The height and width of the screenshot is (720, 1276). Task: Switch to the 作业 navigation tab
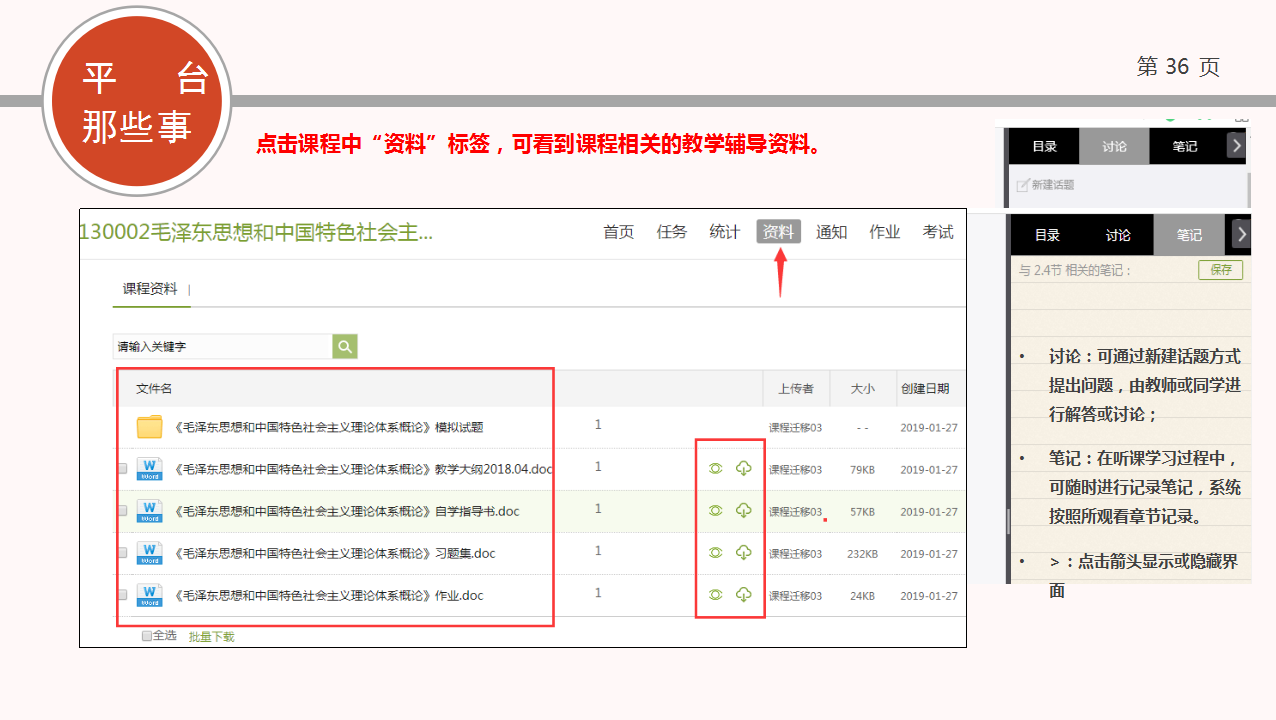[x=884, y=232]
